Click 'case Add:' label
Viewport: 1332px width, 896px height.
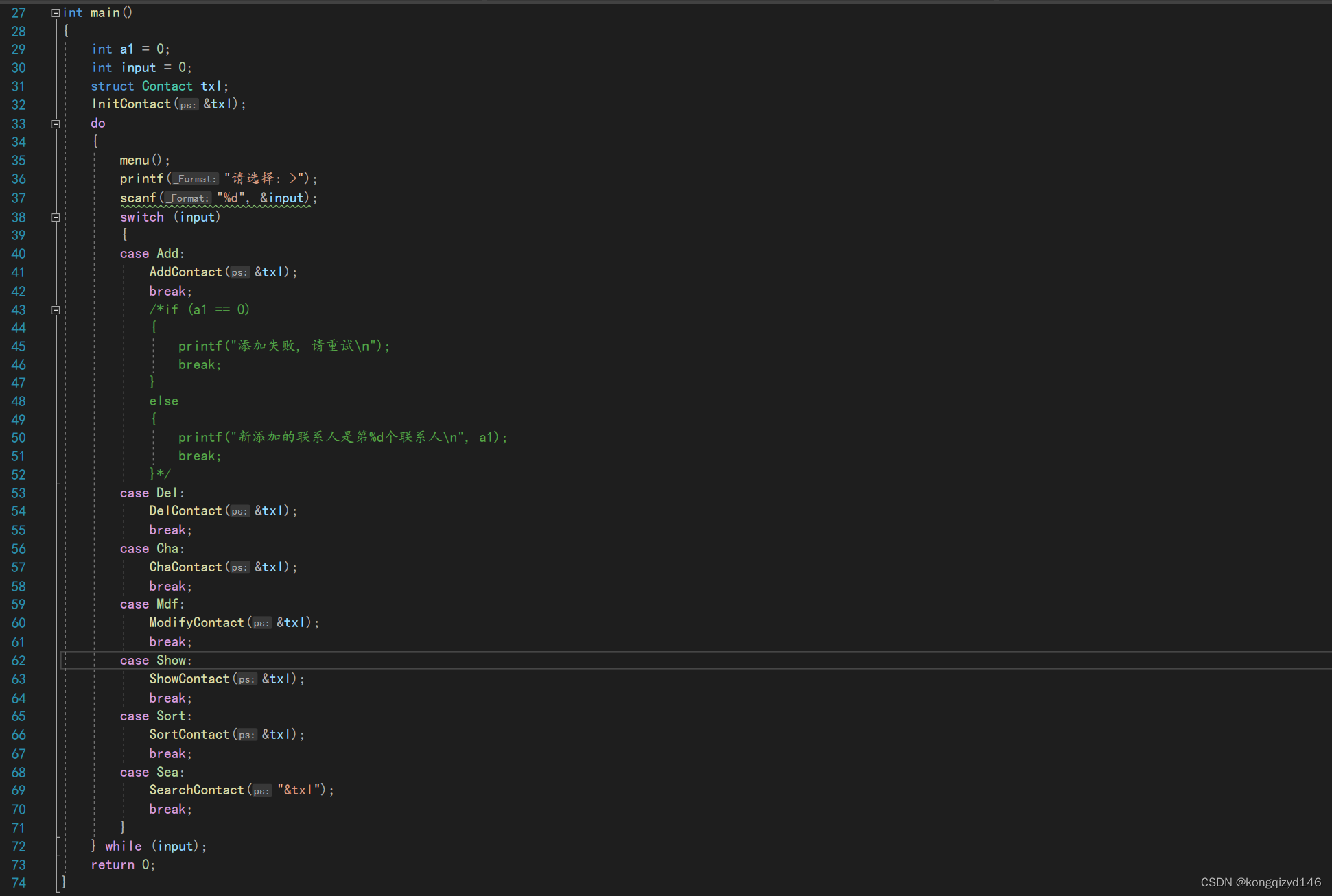pyautogui.click(x=152, y=254)
